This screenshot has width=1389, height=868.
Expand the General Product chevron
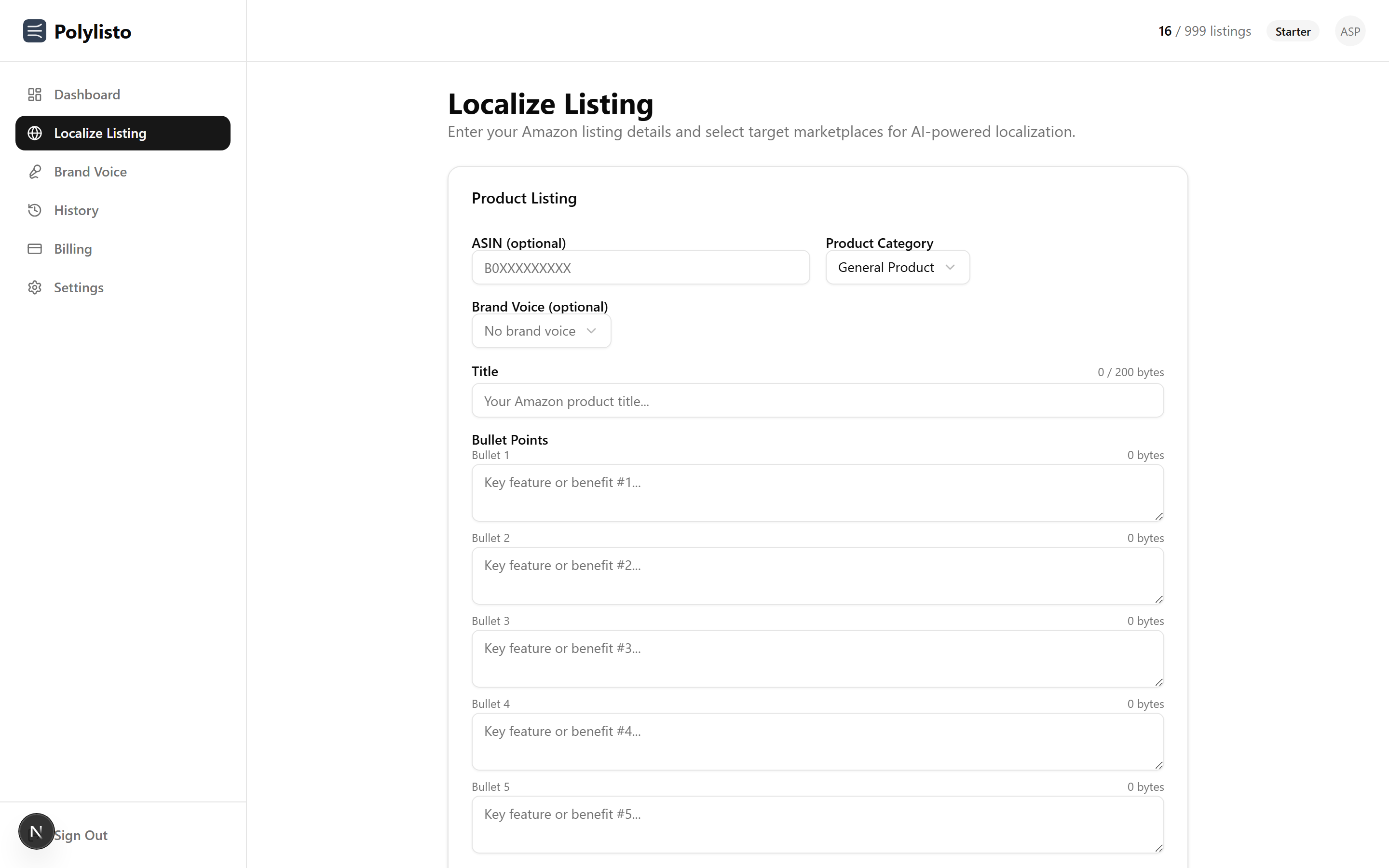(950, 267)
